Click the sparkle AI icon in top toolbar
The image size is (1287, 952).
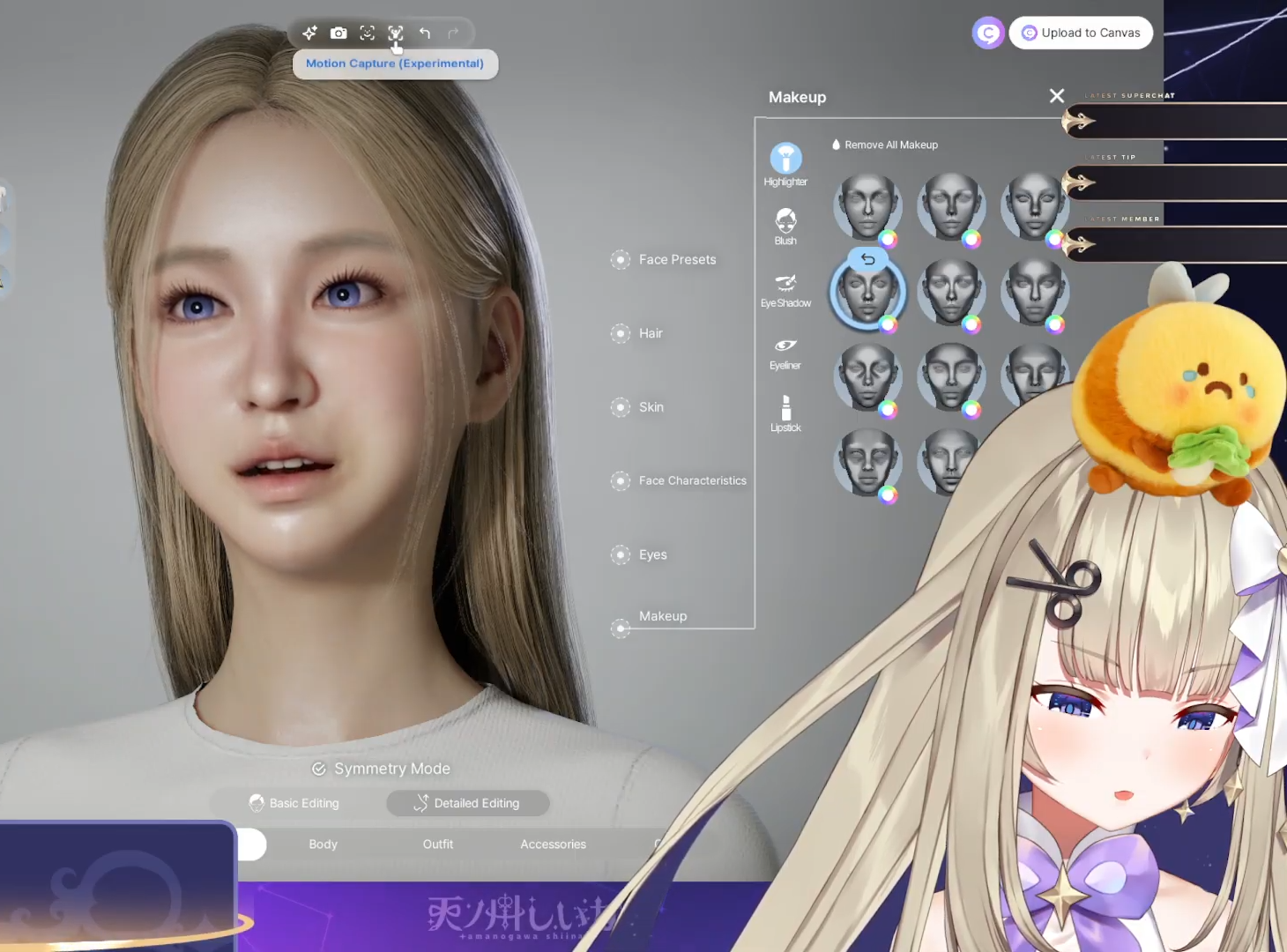coord(309,33)
